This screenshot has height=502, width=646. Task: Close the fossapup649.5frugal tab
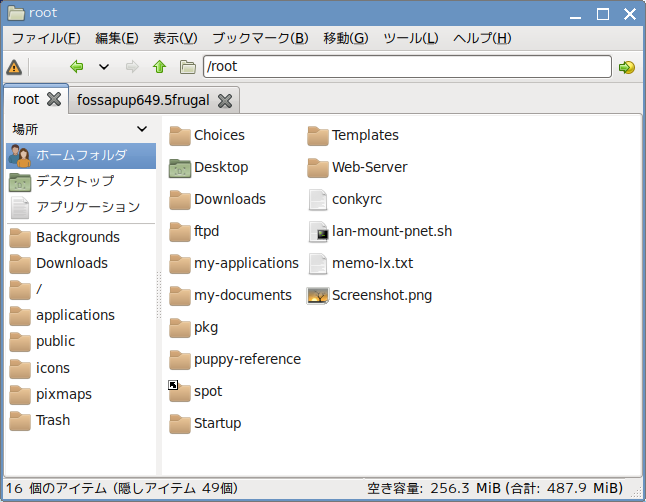(225, 101)
